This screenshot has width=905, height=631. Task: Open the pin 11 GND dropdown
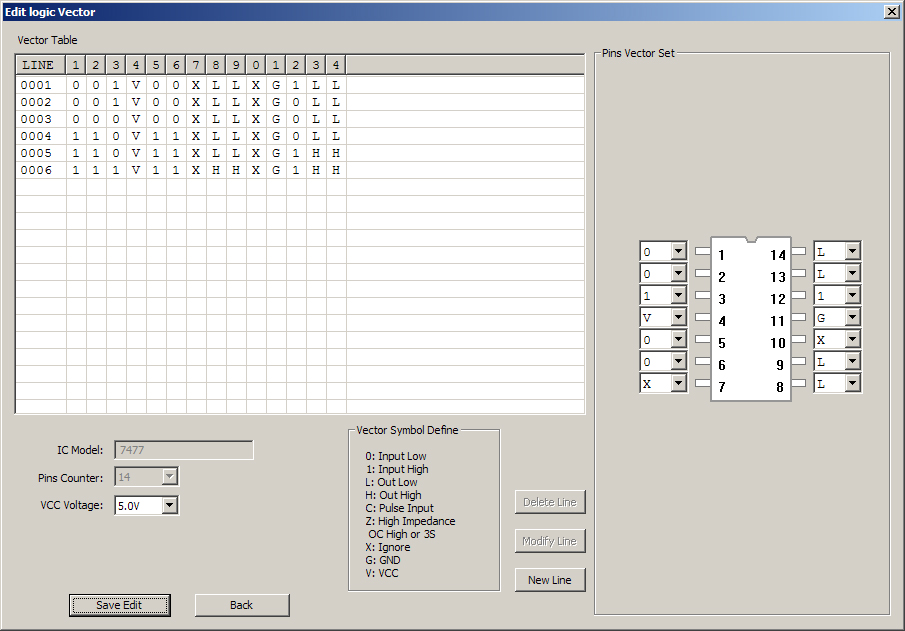(852, 317)
